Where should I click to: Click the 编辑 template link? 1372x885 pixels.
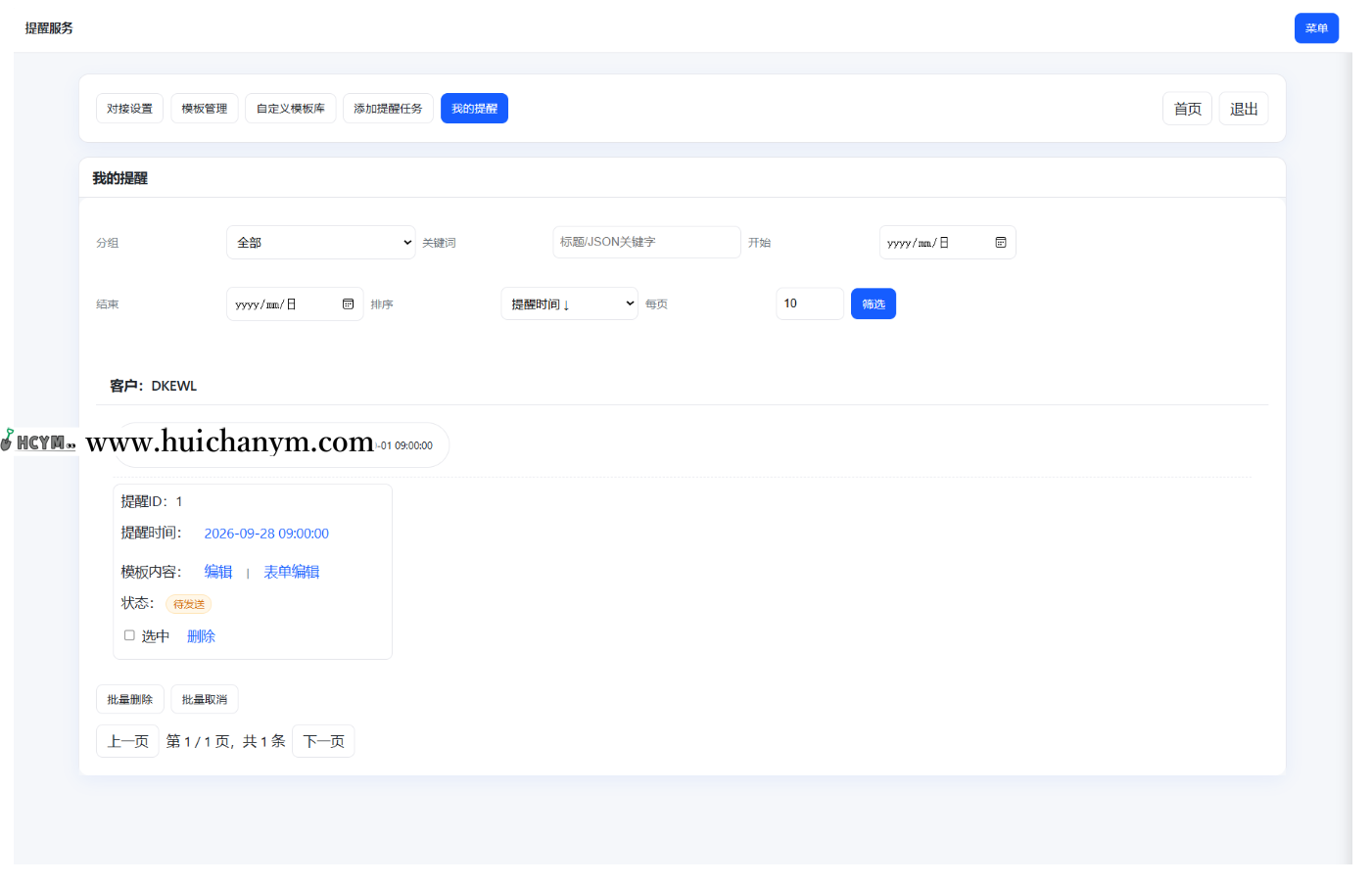point(217,572)
